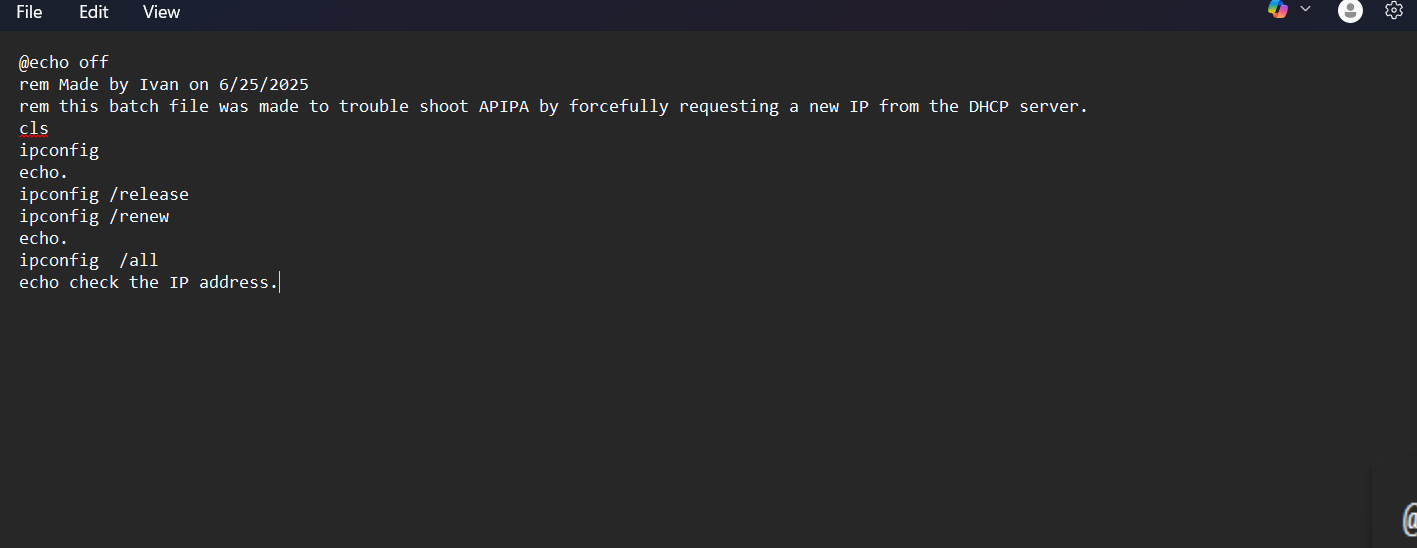Expand the chevron beside the Copilot icon
Screen dimensions: 1417x548
(x=1305, y=9)
